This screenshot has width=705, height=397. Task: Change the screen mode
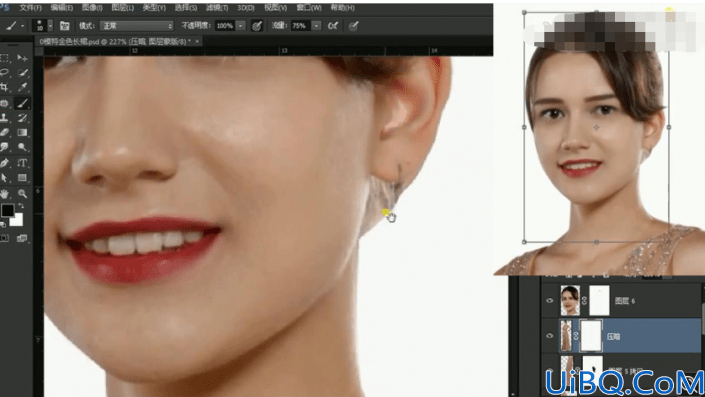pos(22,238)
